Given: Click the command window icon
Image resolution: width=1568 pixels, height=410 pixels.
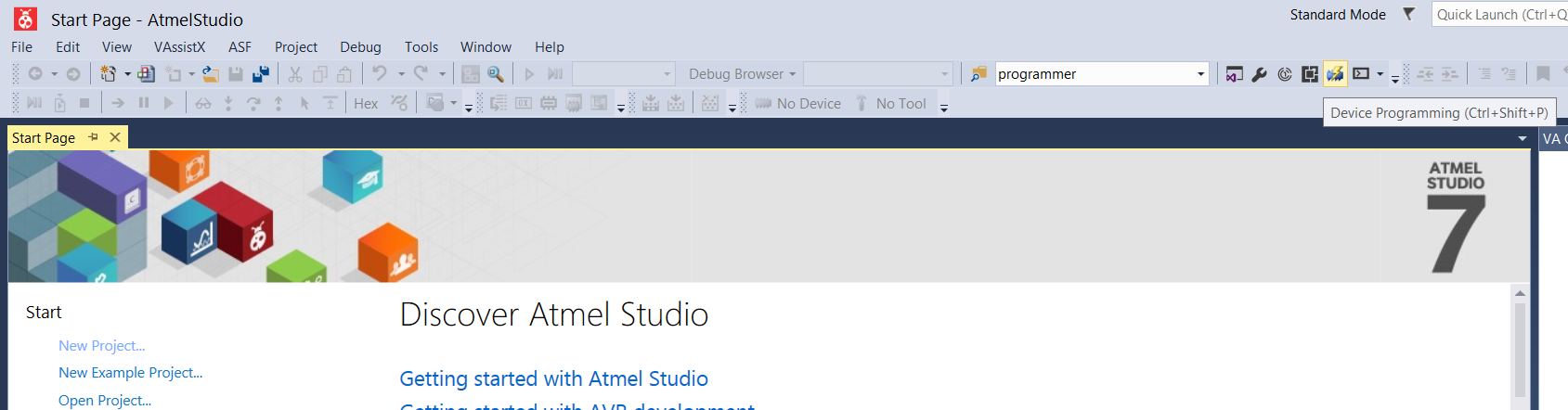Looking at the screenshot, I should coord(1361,74).
